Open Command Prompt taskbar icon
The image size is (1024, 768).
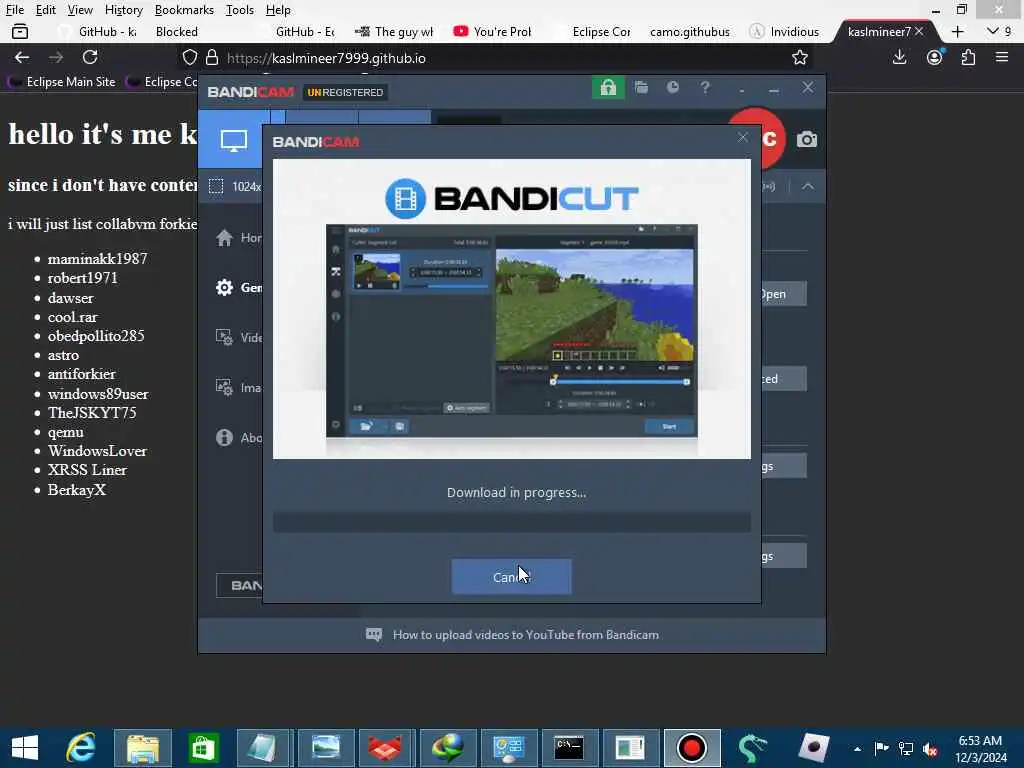568,748
